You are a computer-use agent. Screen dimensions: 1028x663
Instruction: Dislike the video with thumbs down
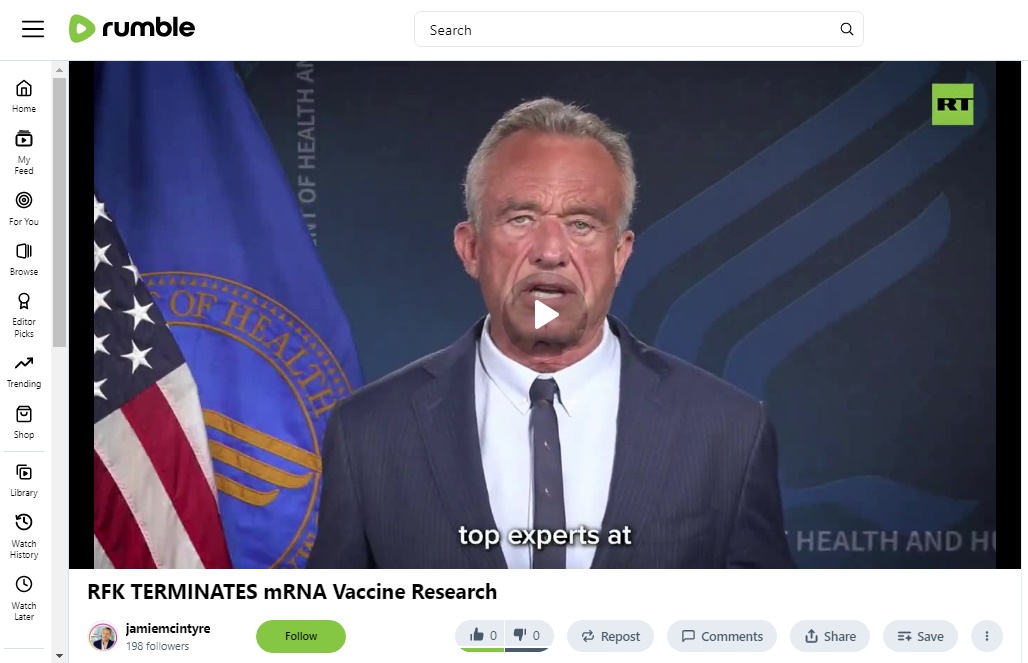[528, 636]
